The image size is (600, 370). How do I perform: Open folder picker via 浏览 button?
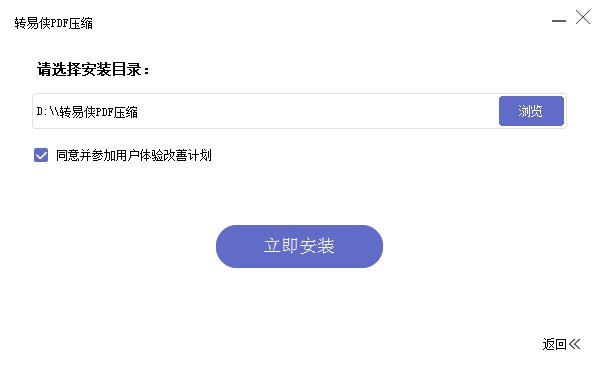(531, 111)
